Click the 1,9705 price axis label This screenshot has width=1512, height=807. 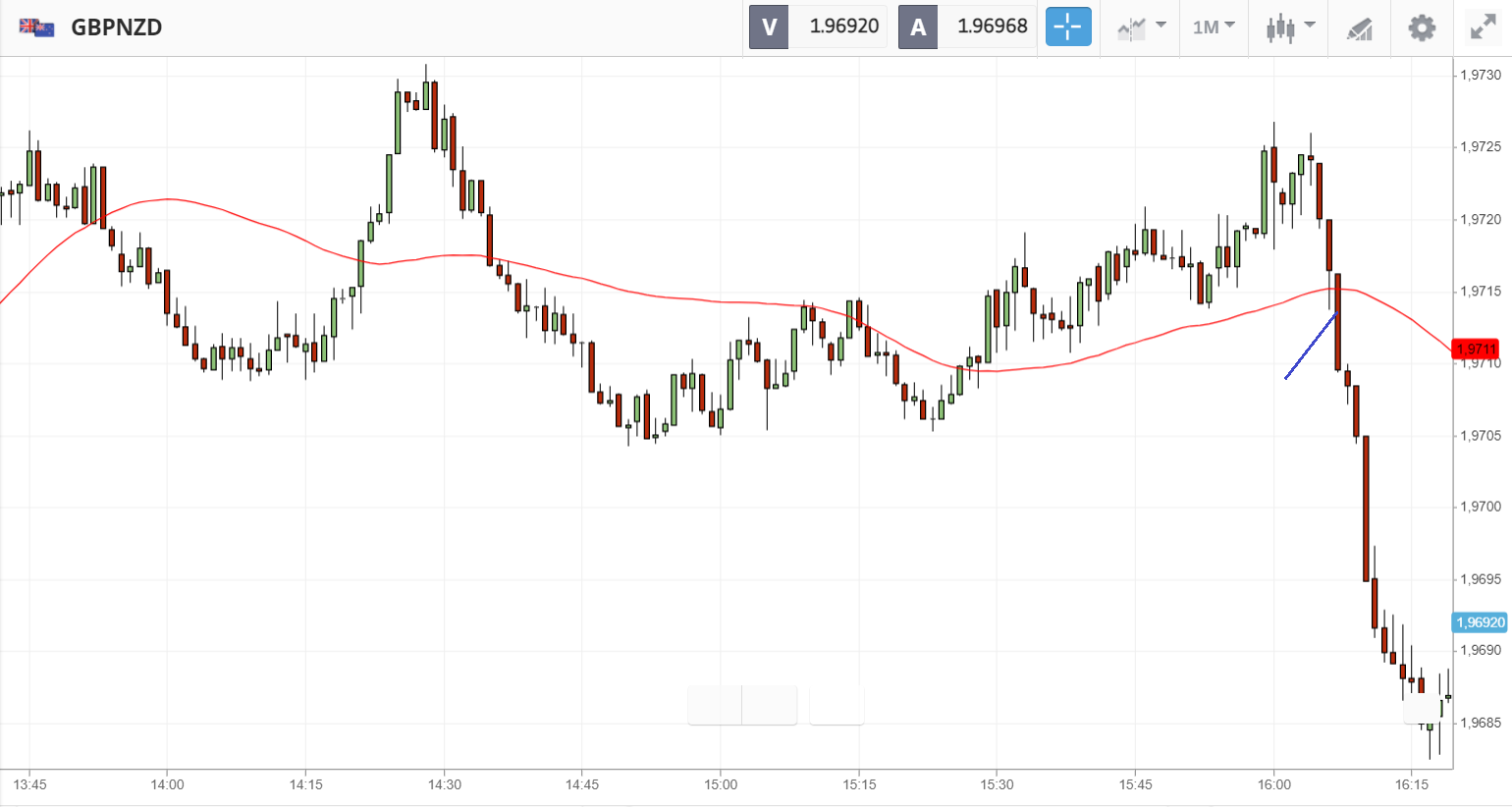[1481, 435]
